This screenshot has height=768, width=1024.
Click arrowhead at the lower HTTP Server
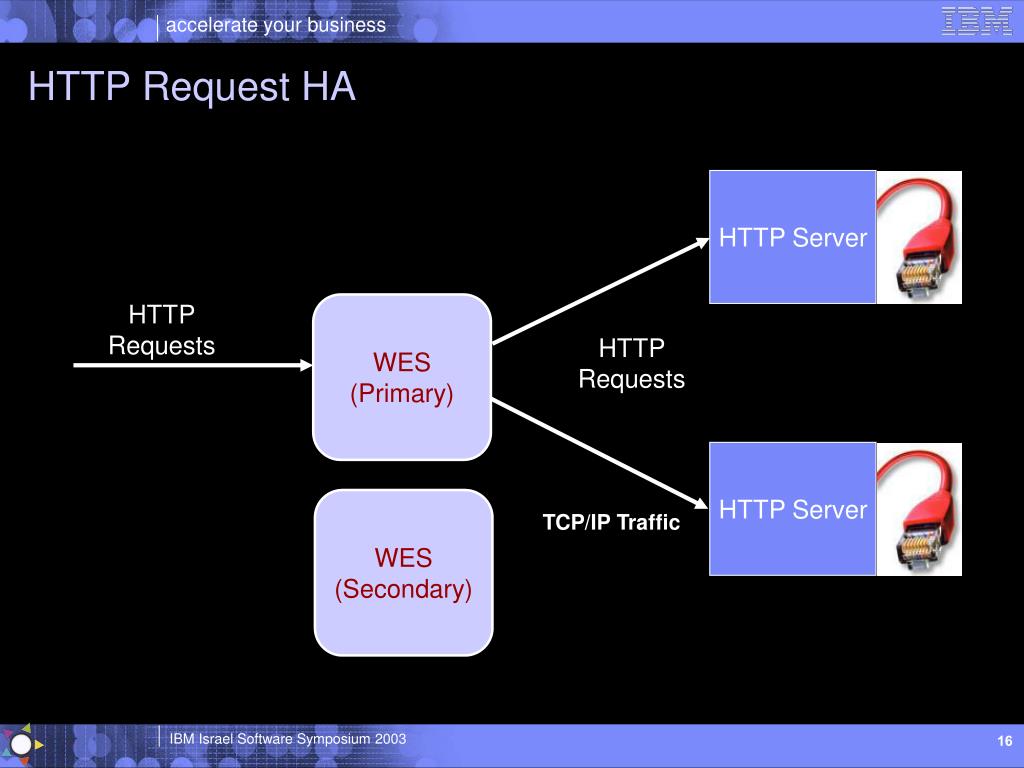701,504
